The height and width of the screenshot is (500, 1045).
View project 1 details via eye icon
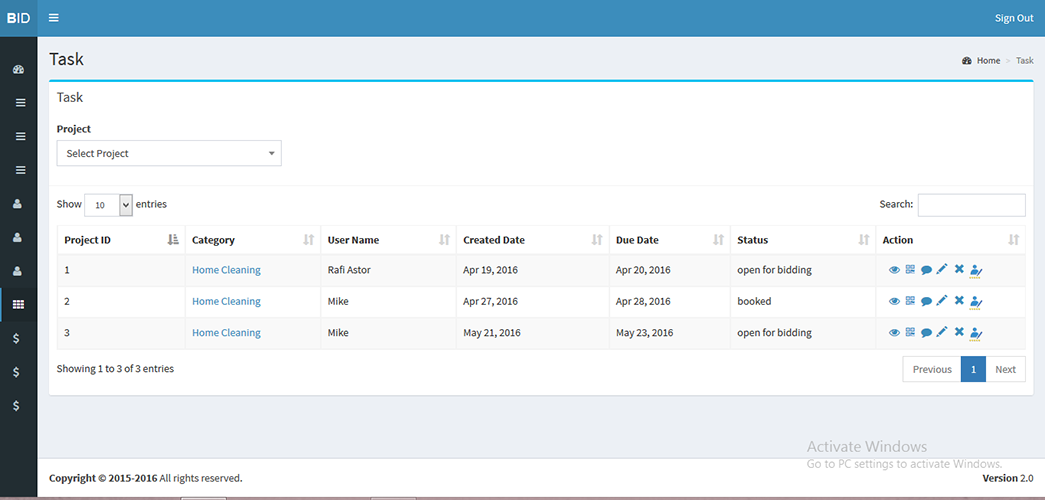pyautogui.click(x=894, y=269)
